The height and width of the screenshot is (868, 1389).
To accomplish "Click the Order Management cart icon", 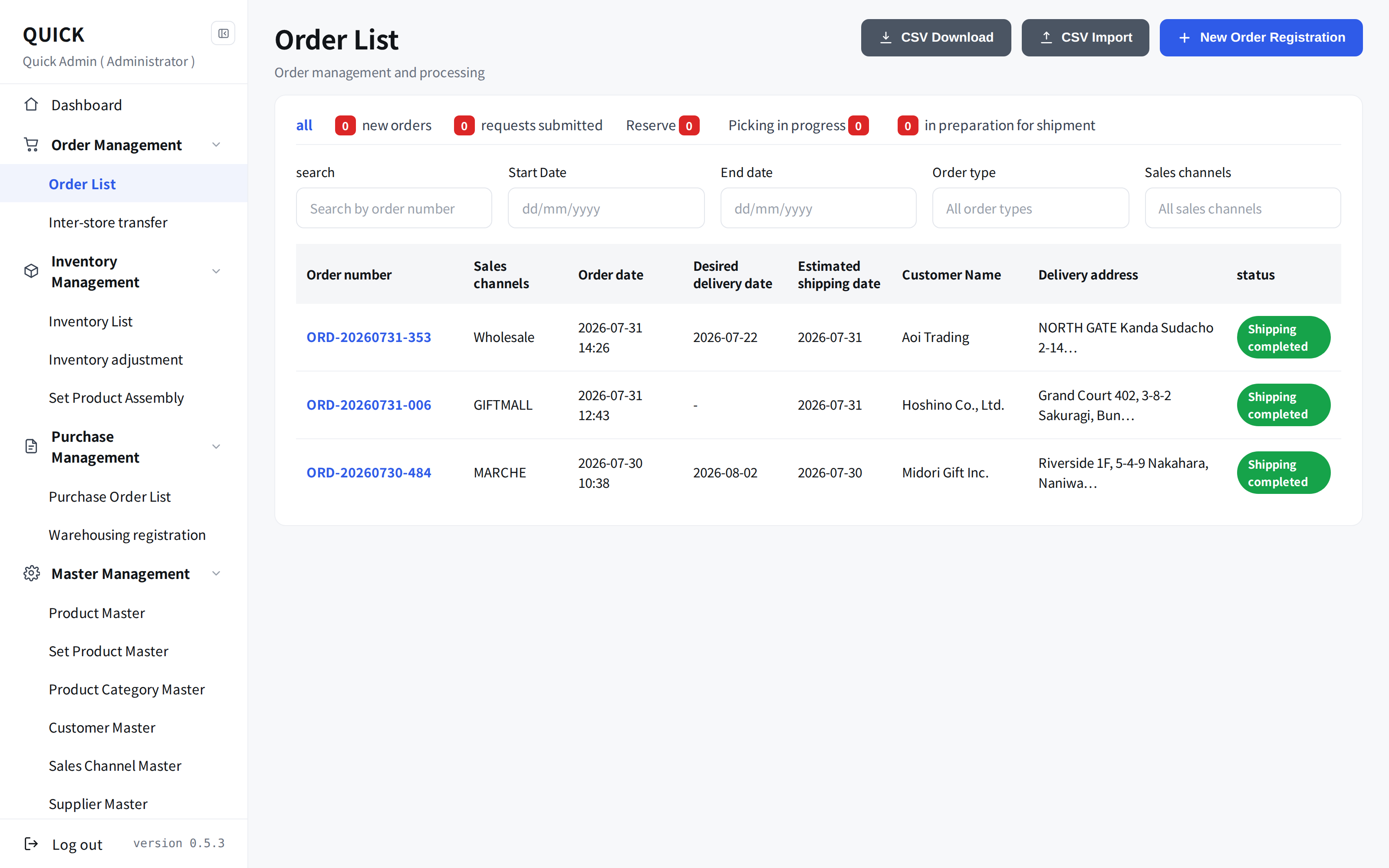I will 32,145.
